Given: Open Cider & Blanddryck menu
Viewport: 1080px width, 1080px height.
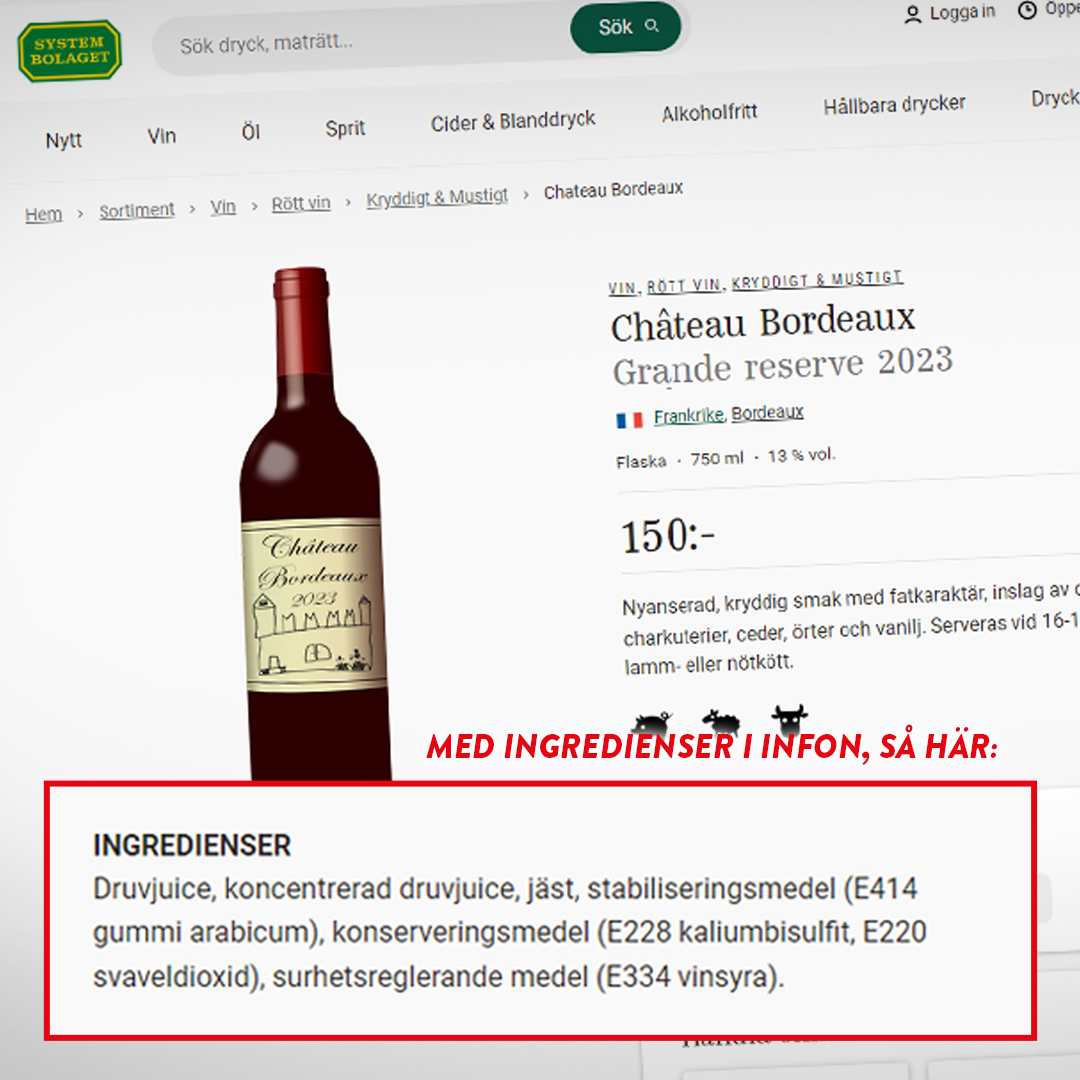Looking at the screenshot, I should coord(512,121).
